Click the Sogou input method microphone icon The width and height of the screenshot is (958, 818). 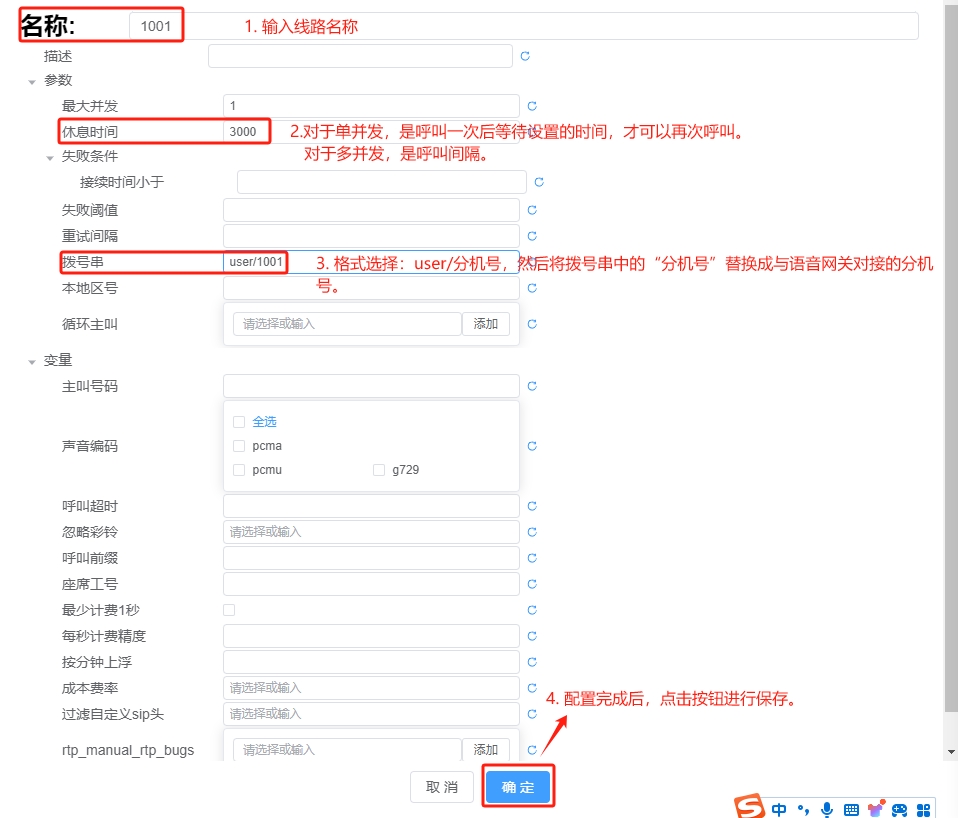click(827, 809)
